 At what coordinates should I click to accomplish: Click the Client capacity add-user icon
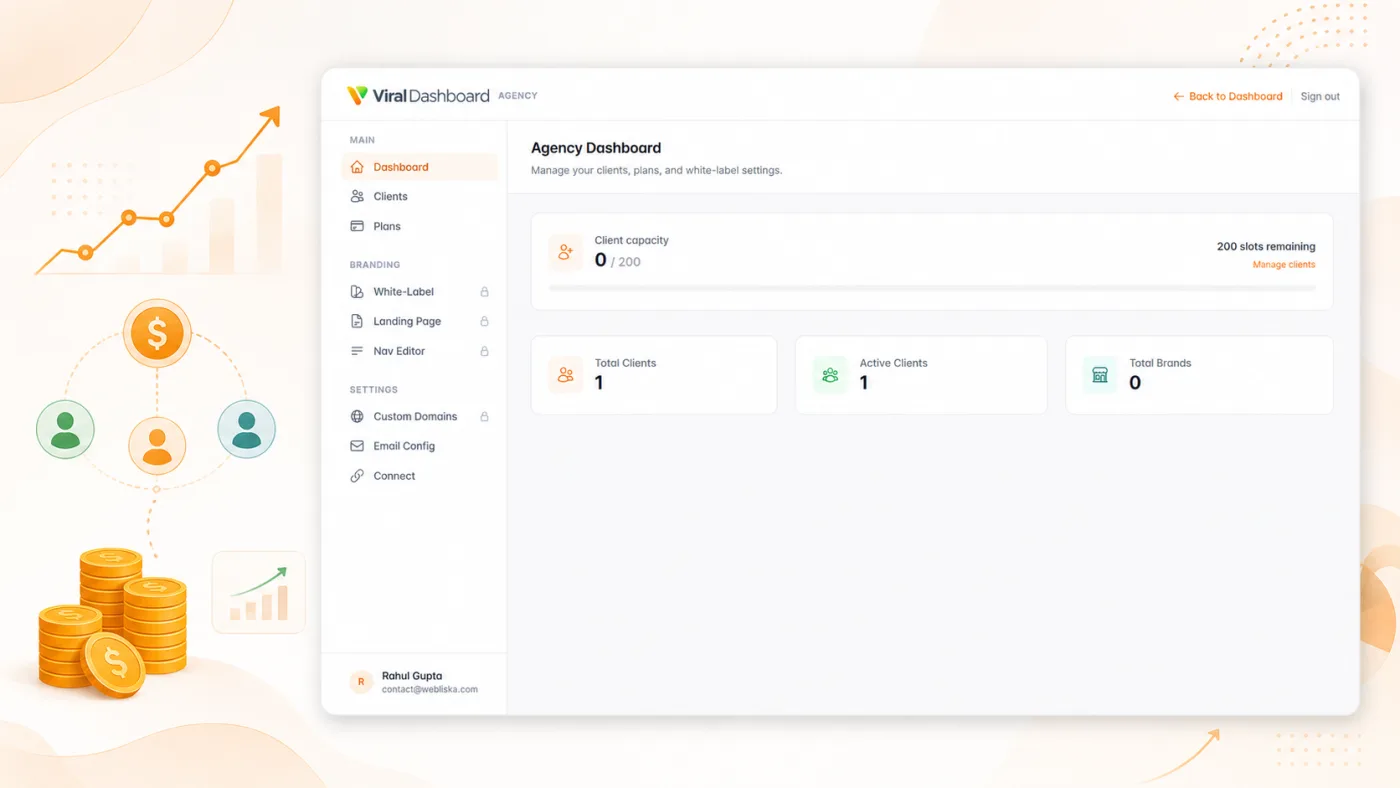click(x=566, y=253)
